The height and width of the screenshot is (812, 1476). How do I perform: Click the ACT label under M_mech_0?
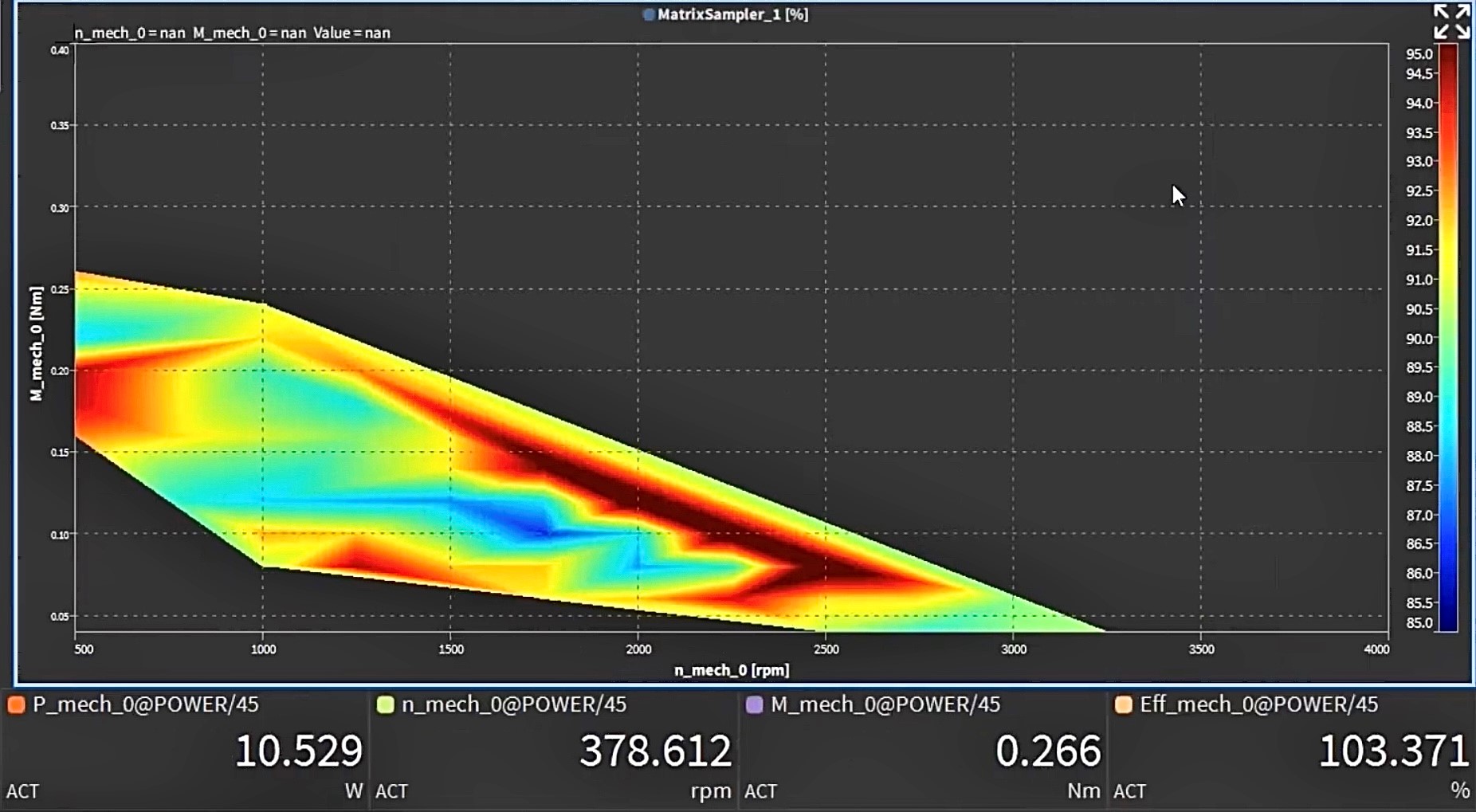point(760,791)
